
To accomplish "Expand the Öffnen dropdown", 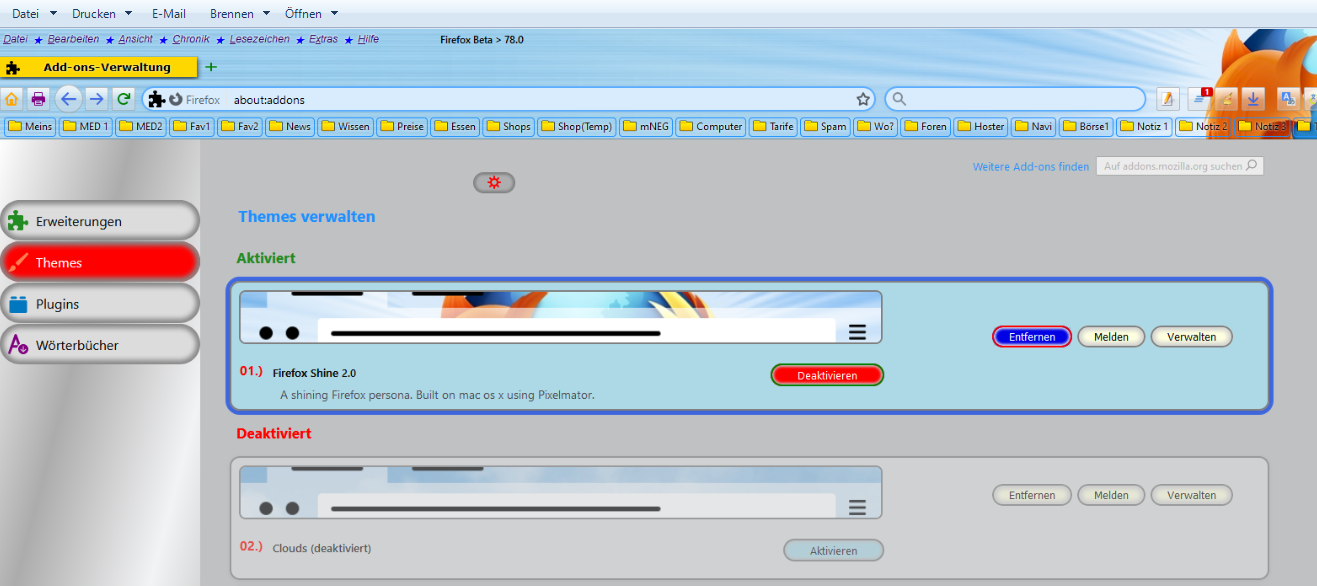I will click(334, 14).
